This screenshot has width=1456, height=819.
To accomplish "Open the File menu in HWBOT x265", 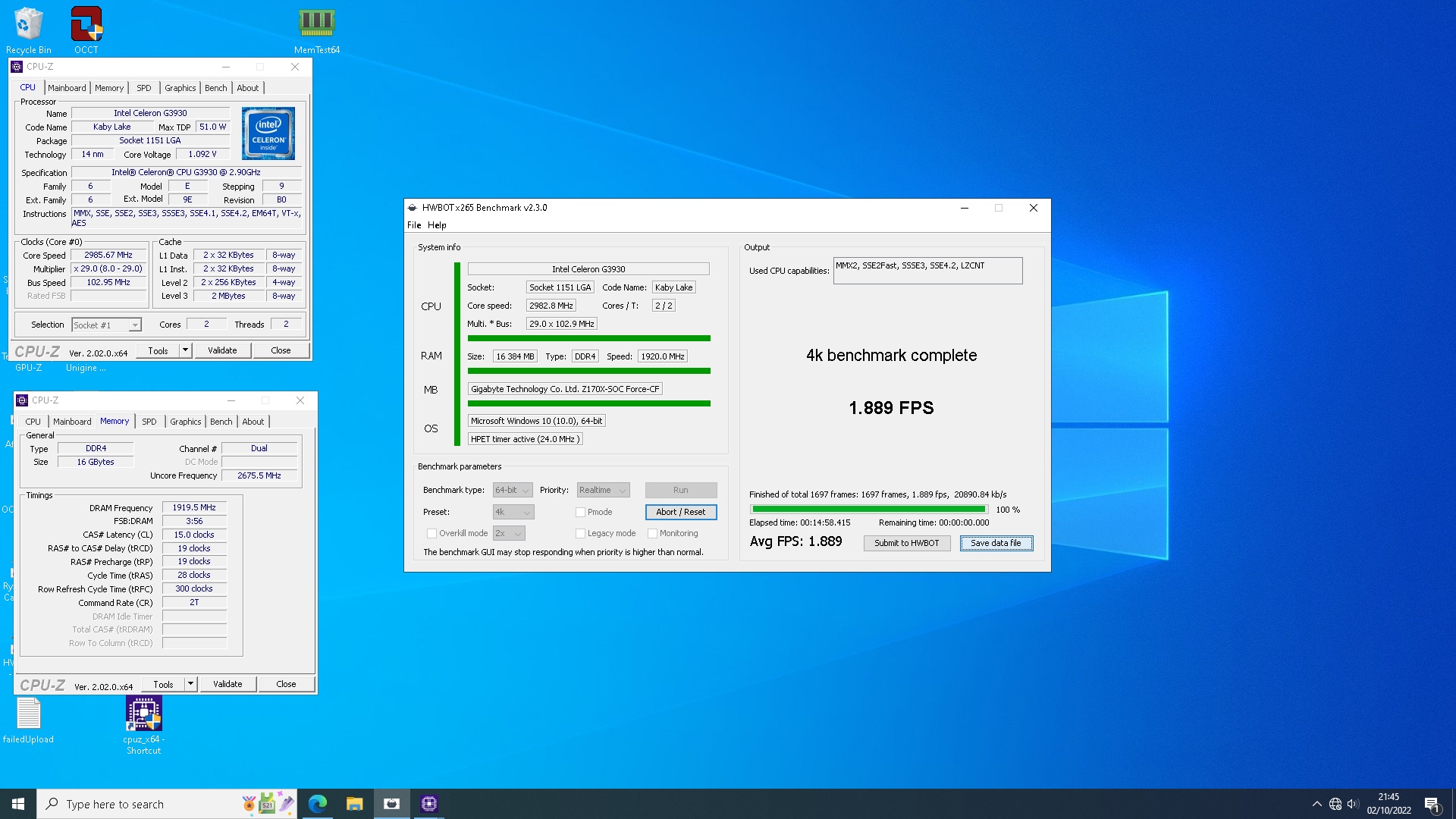I will tap(414, 225).
